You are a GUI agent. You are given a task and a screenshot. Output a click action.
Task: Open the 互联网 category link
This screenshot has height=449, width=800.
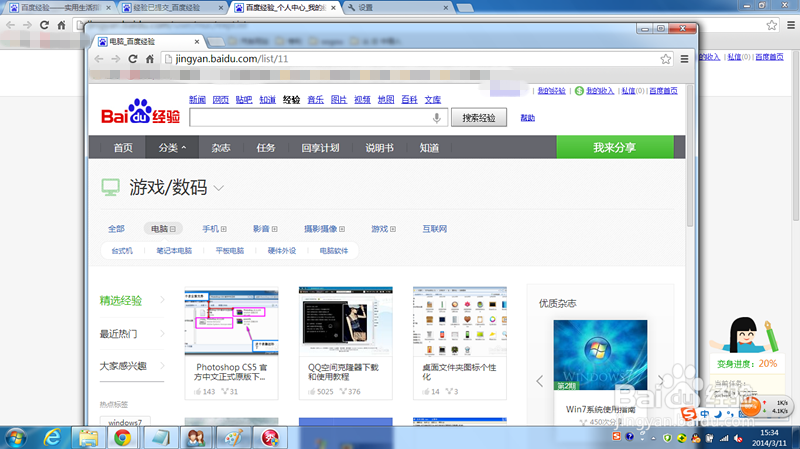pyautogui.click(x=434, y=229)
